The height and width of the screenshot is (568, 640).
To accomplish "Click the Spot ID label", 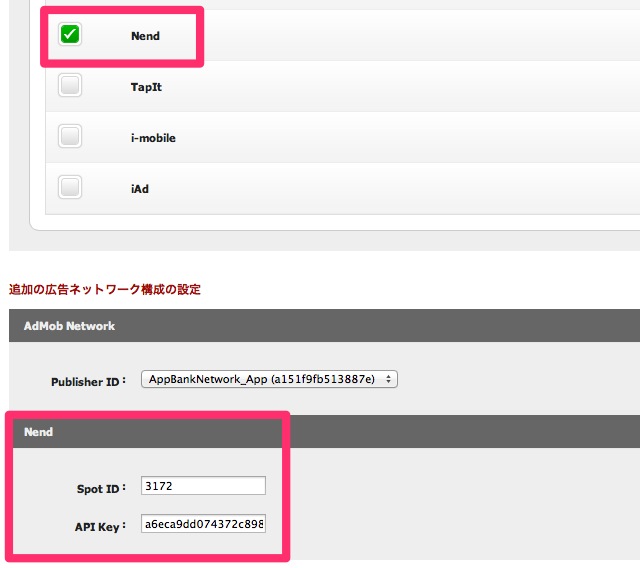I will (101, 488).
